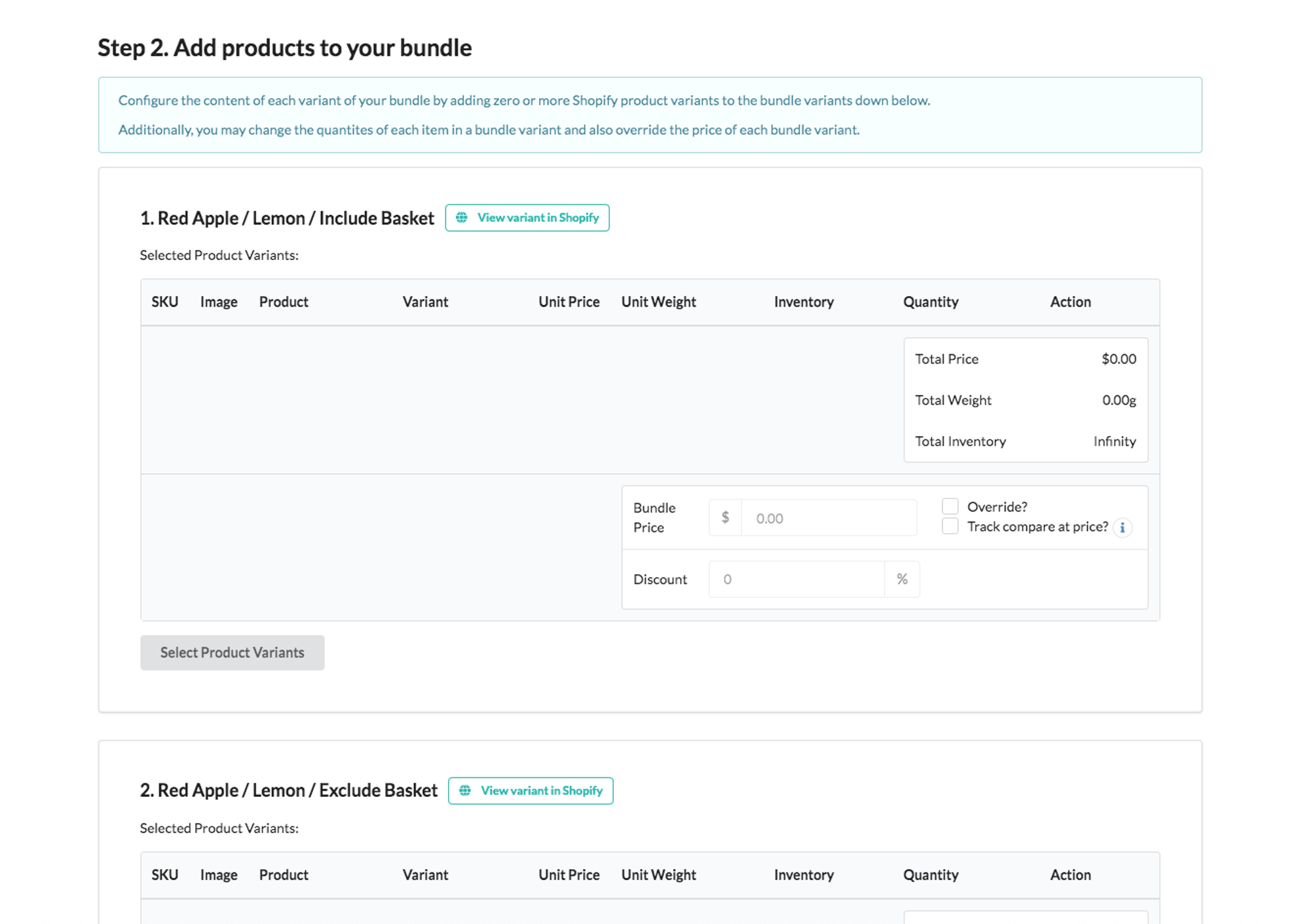Click the Discount label
Viewport: 1310px width, 924px height.
(660, 579)
